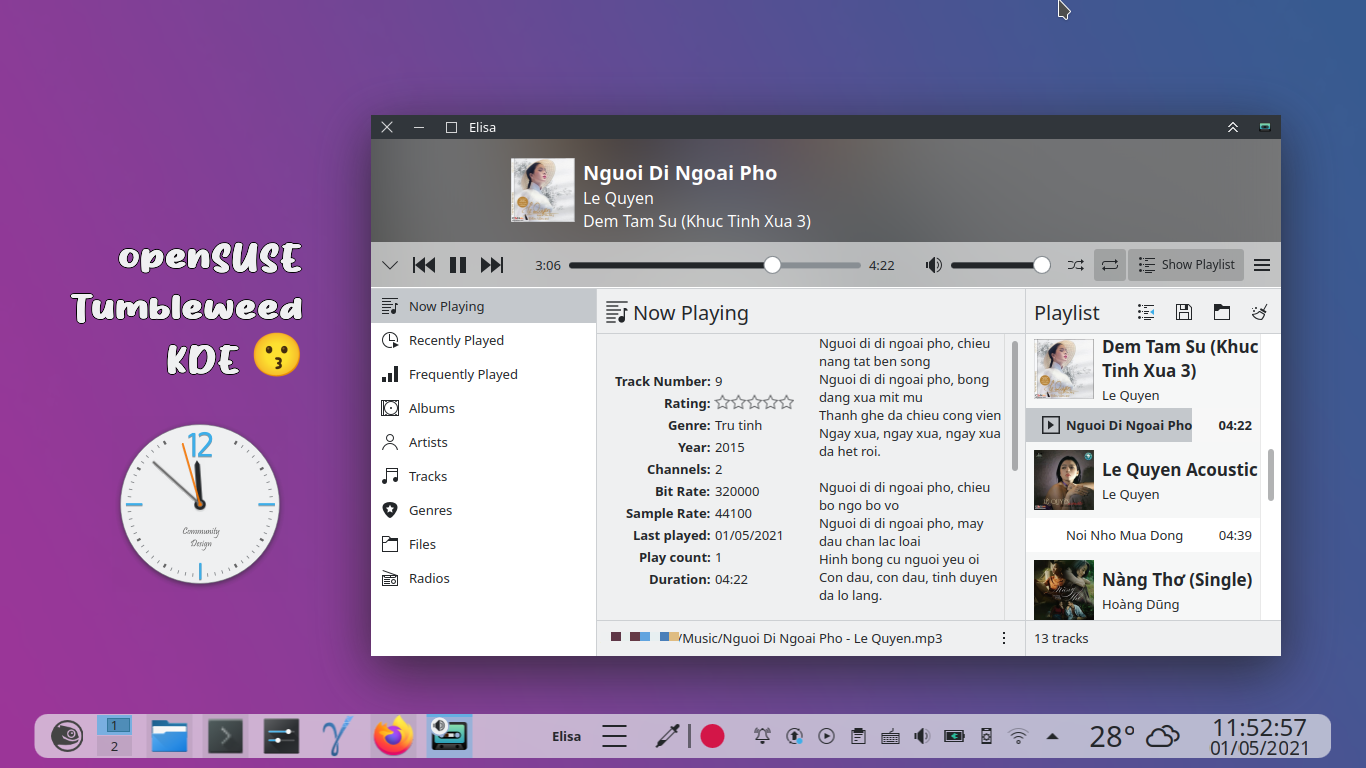Viewport: 1366px width, 768px height.
Task: Click the Recently Played clock icon
Action: [x=390, y=340]
